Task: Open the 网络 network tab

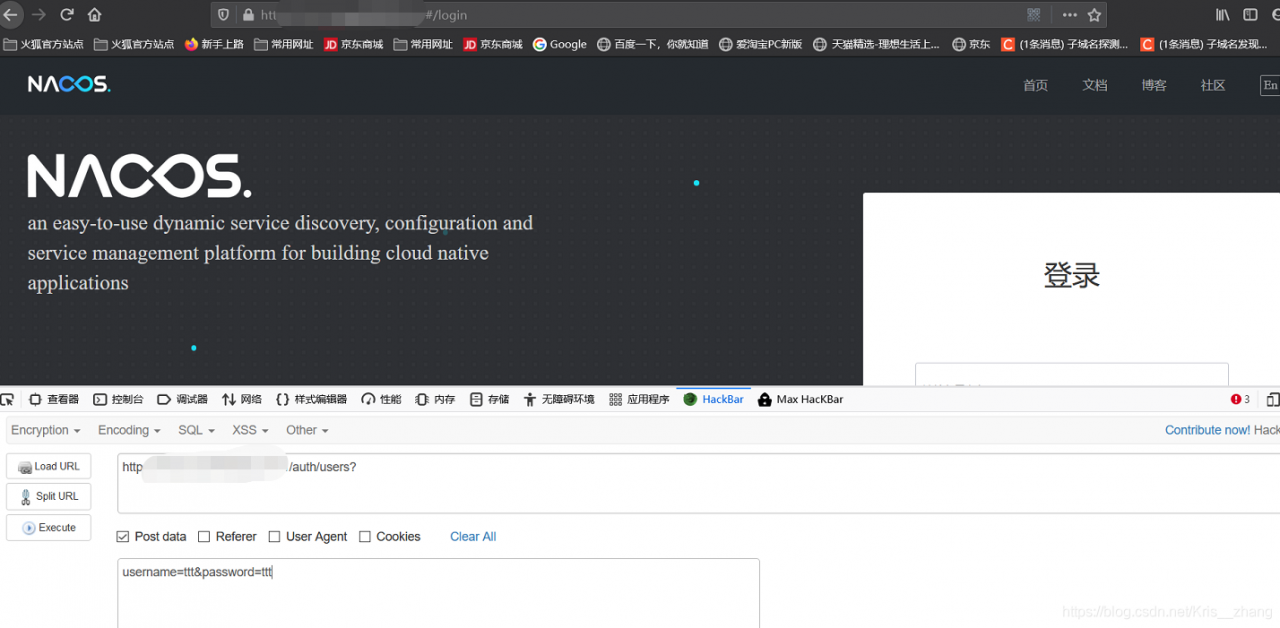Action: (242, 399)
